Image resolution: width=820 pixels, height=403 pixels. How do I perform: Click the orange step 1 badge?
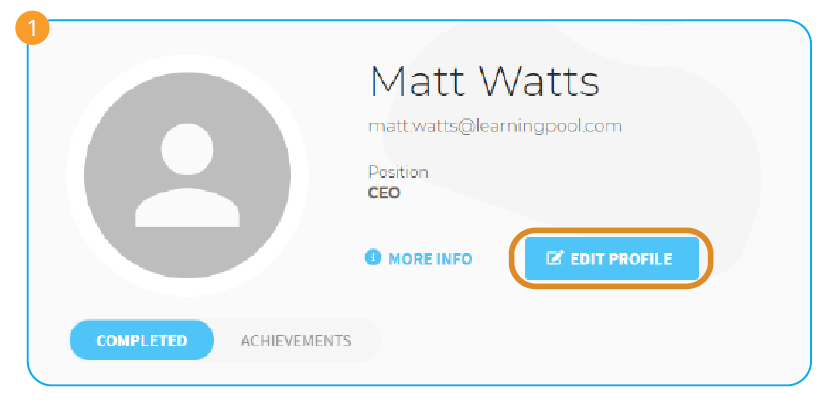(x=32, y=28)
